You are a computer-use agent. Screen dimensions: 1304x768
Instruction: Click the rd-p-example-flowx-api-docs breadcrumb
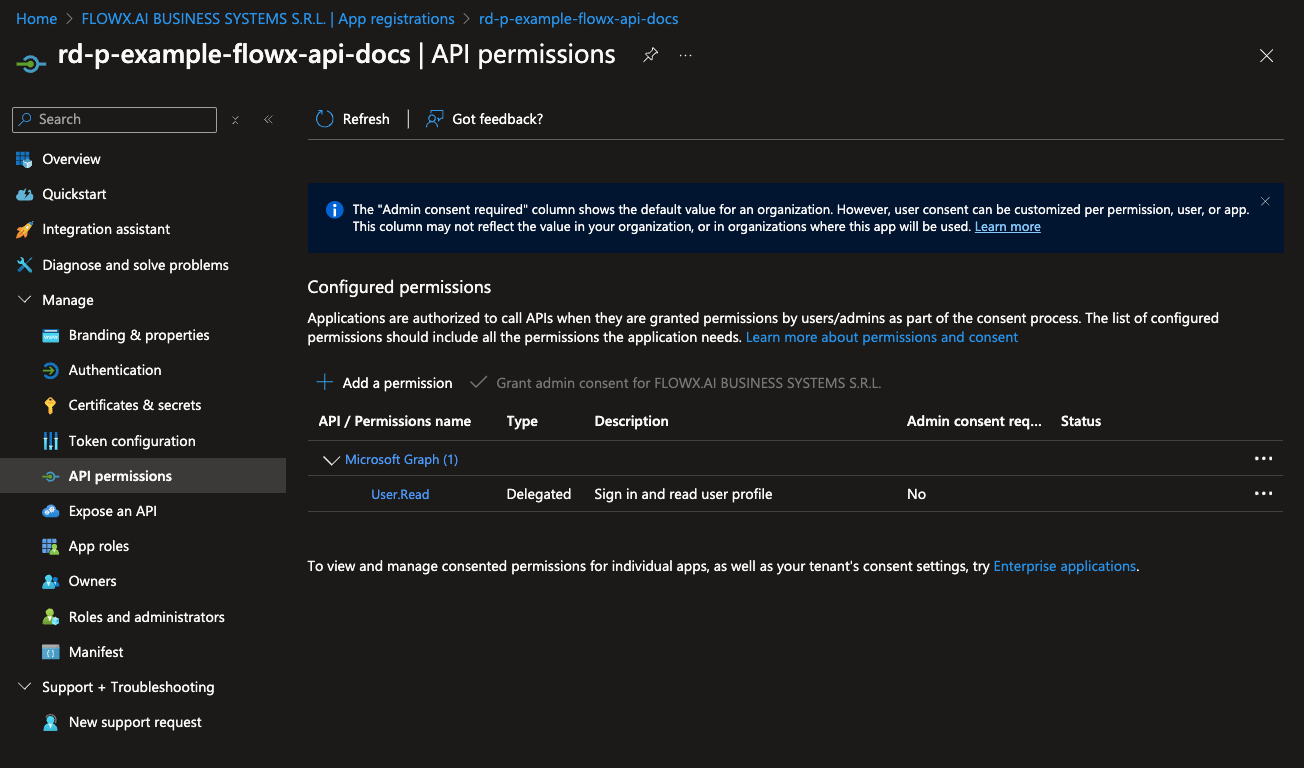click(x=579, y=19)
